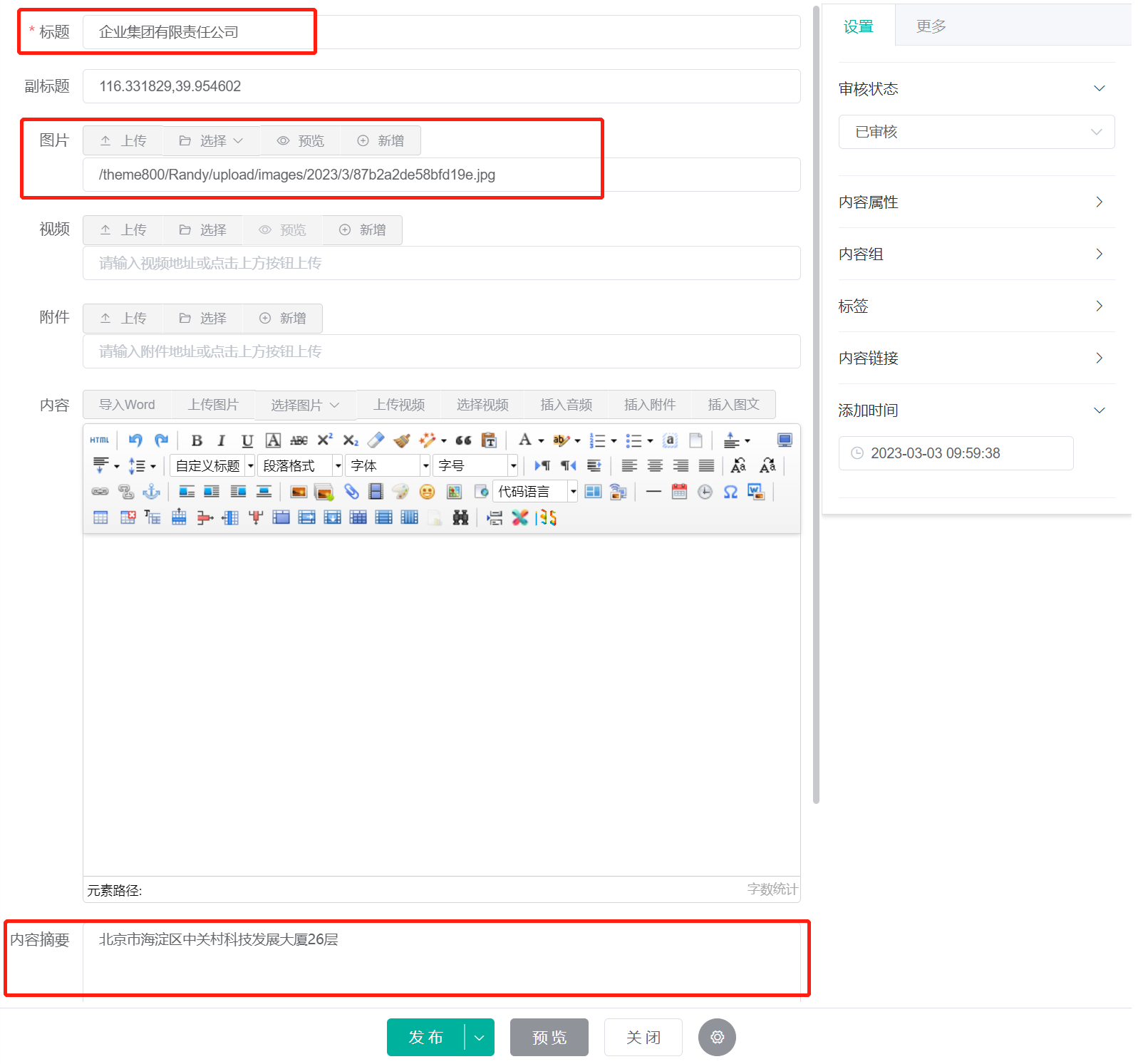Viewport: 1138px width, 1064px height.
Task: Switch editor to HTML source mode
Action: pos(100,440)
